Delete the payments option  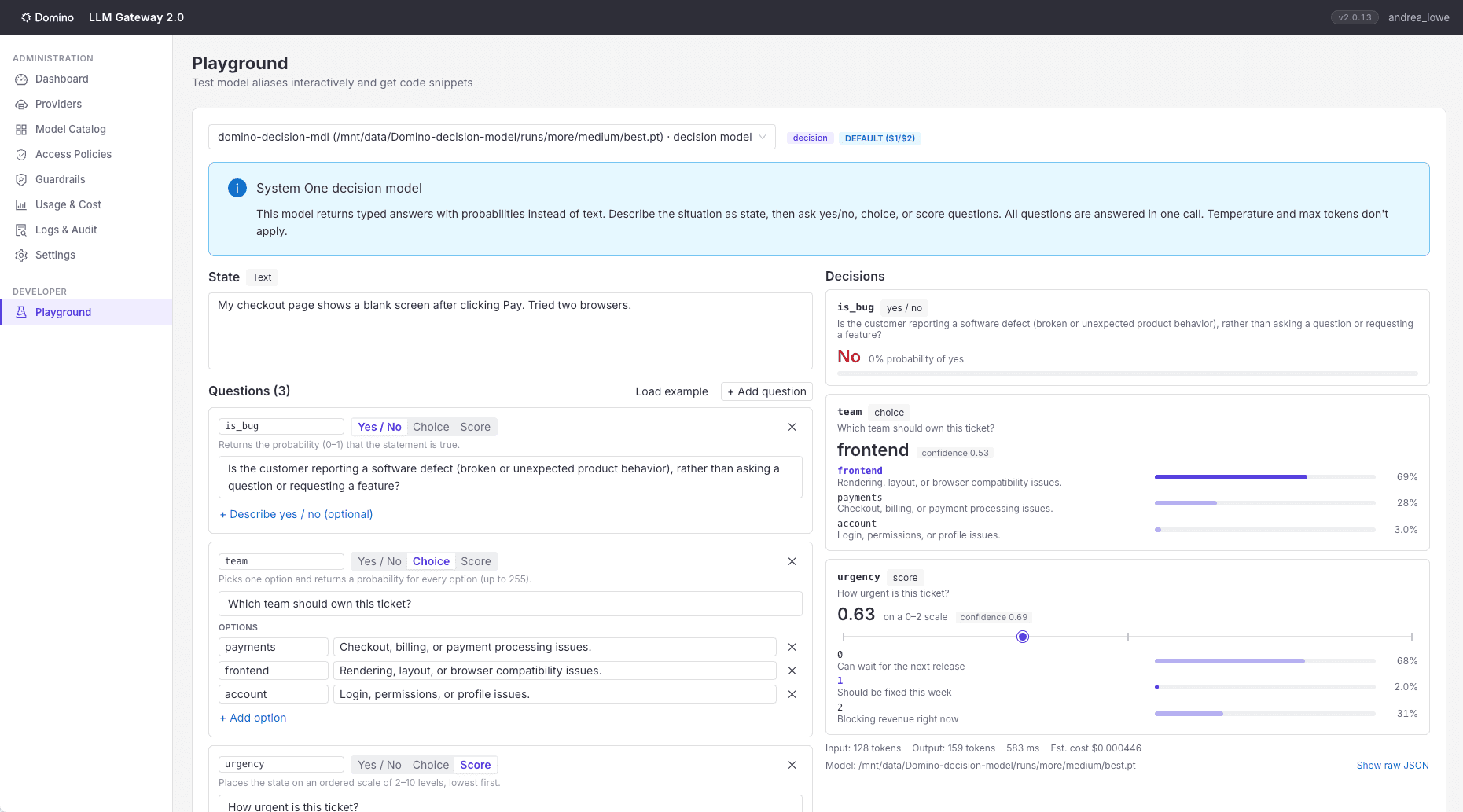pyautogui.click(x=792, y=647)
